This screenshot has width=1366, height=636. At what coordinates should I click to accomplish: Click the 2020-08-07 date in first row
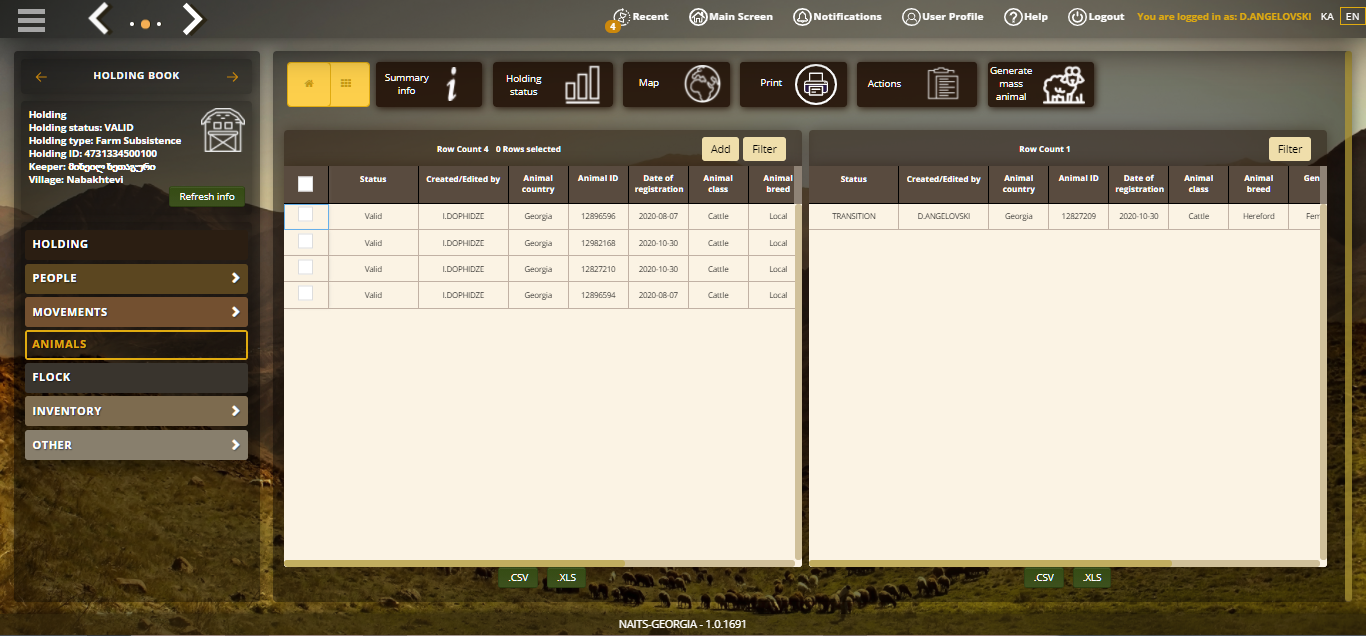[x=658, y=216]
